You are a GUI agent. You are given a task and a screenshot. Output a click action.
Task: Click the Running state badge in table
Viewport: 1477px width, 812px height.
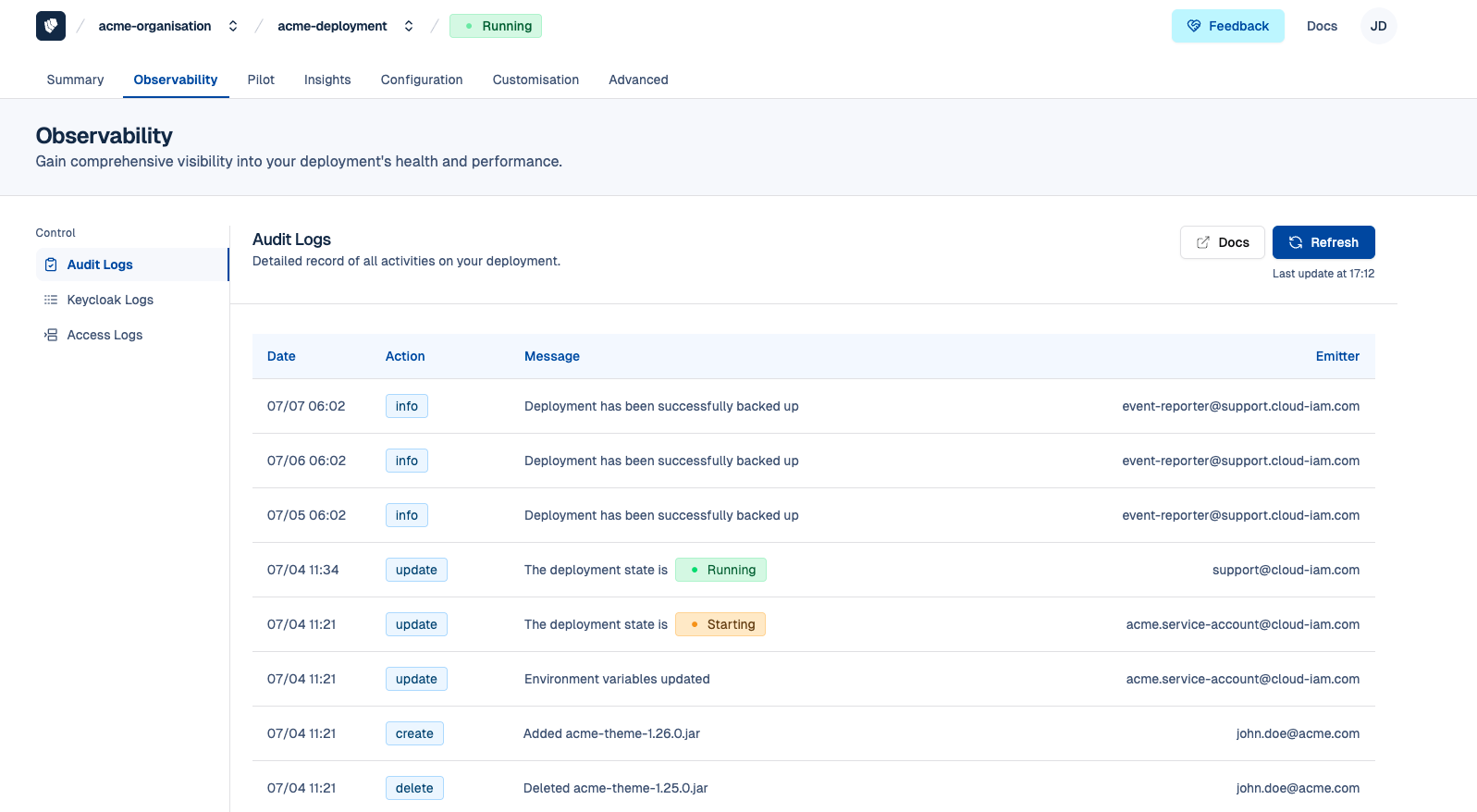pyautogui.click(x=720, y=570)
